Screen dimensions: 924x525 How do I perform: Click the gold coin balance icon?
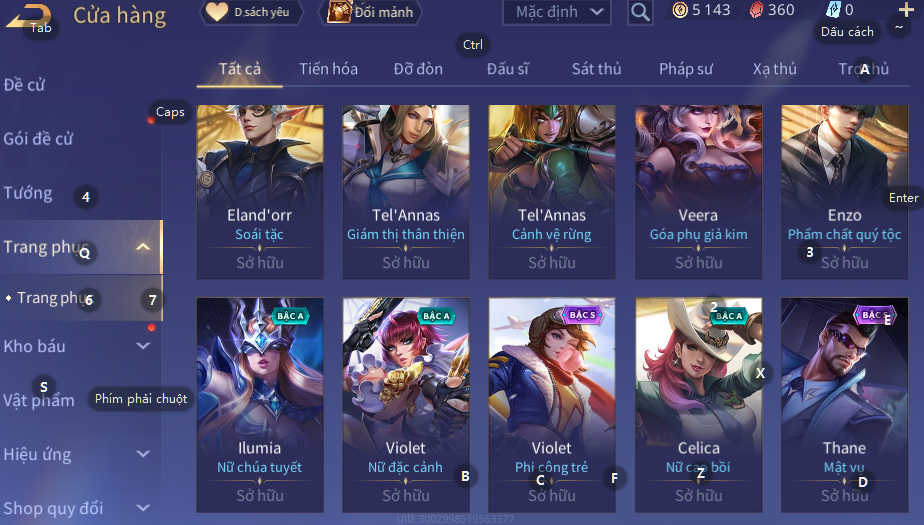tap(680, 10)
